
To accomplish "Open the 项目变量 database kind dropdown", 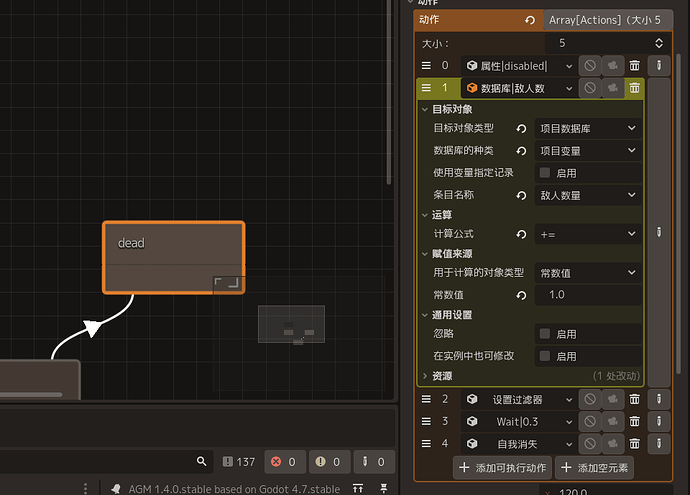I will [x=588, y=151].
